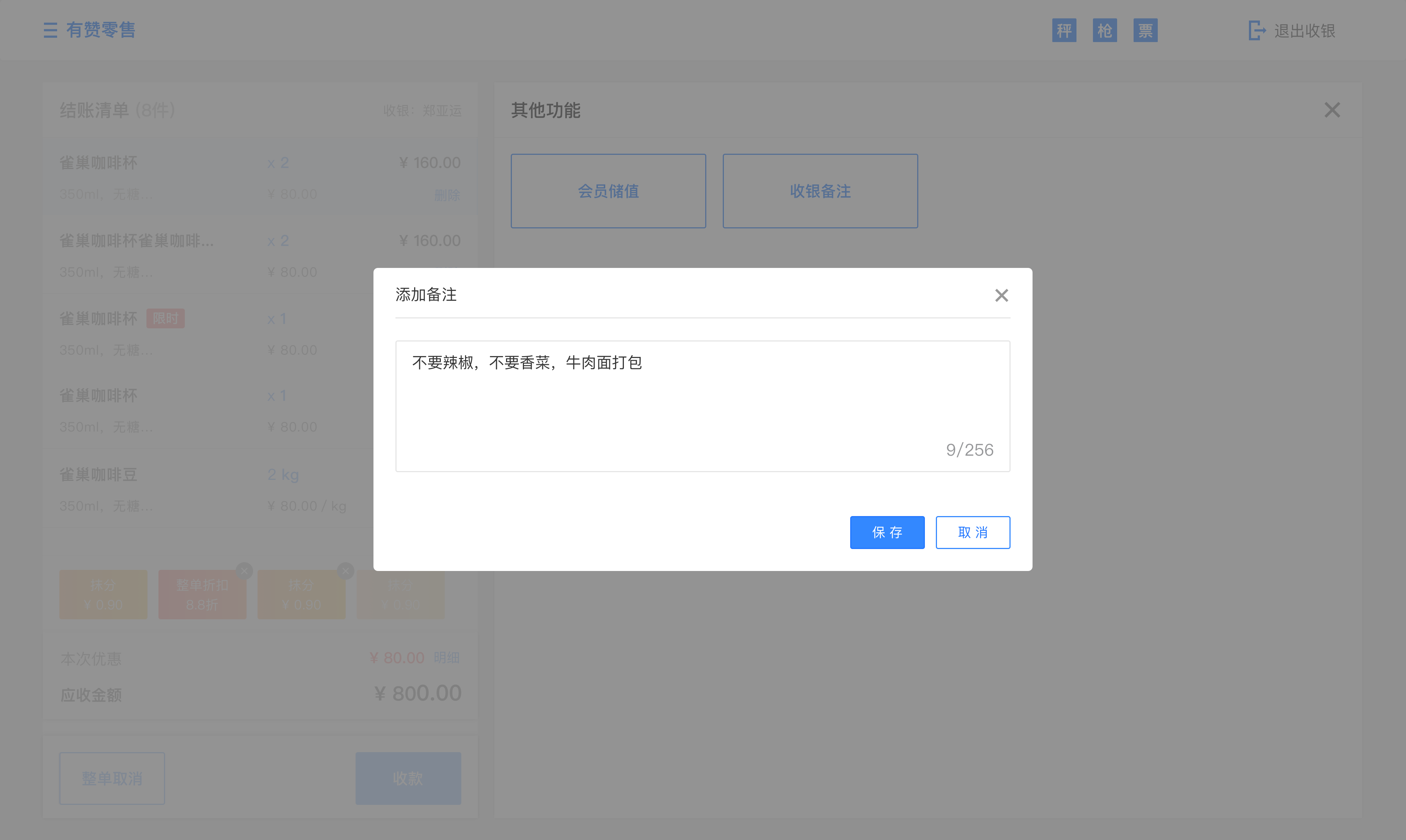Click 整单取消 to cancel whole order
Screen dimensions: 1406x840
pyautogui.click(x=112, y=778)
